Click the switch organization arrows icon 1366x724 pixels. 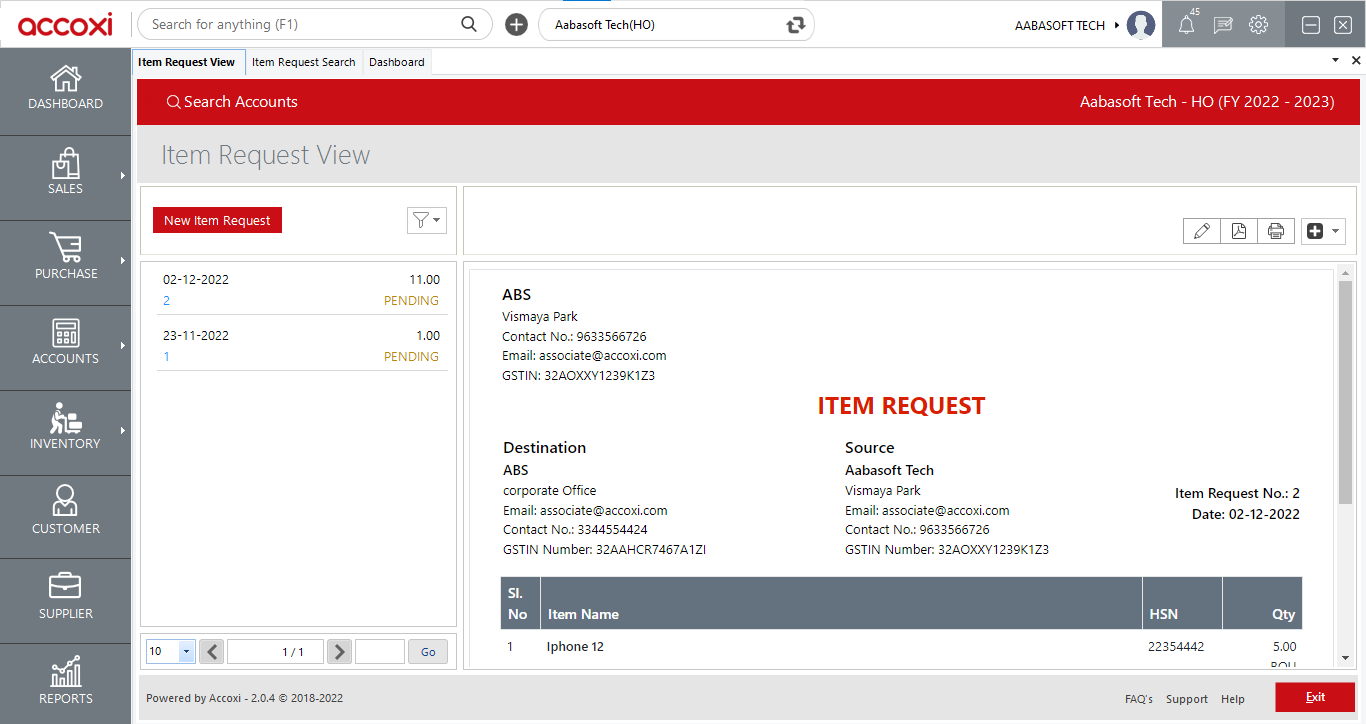point(796,25)
